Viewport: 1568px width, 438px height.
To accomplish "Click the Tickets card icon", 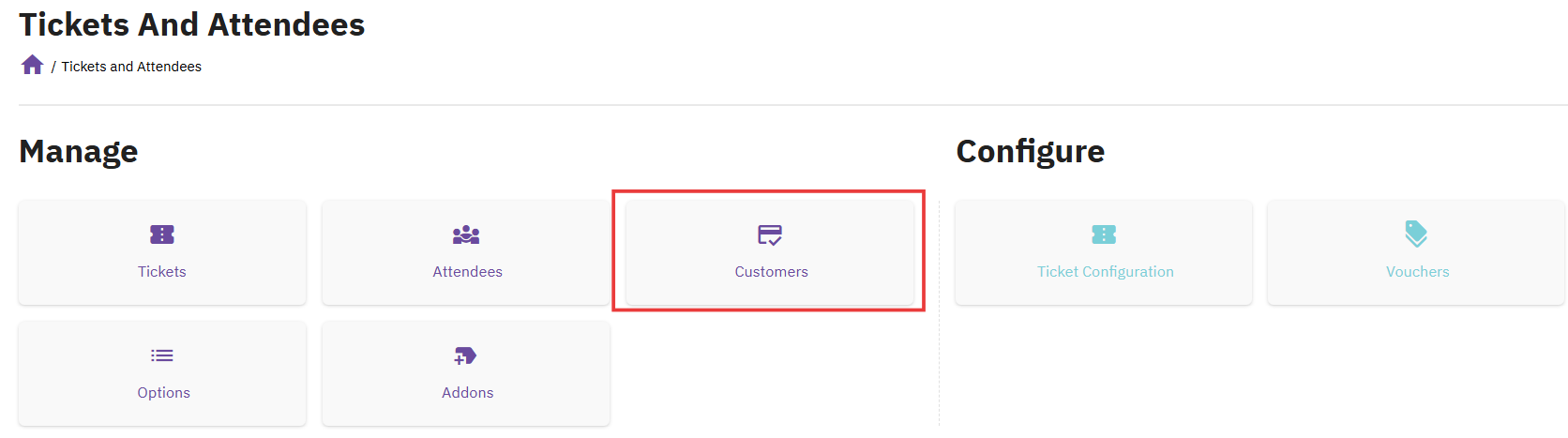I will point(162,234).
